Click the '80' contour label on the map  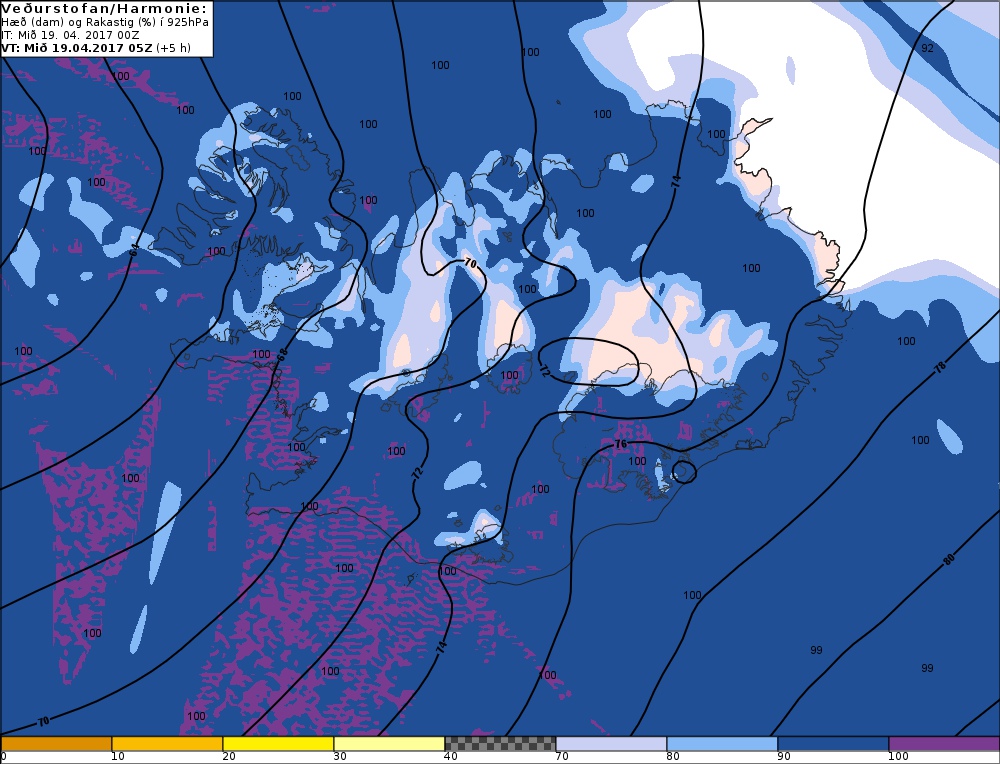click(949, 559)
